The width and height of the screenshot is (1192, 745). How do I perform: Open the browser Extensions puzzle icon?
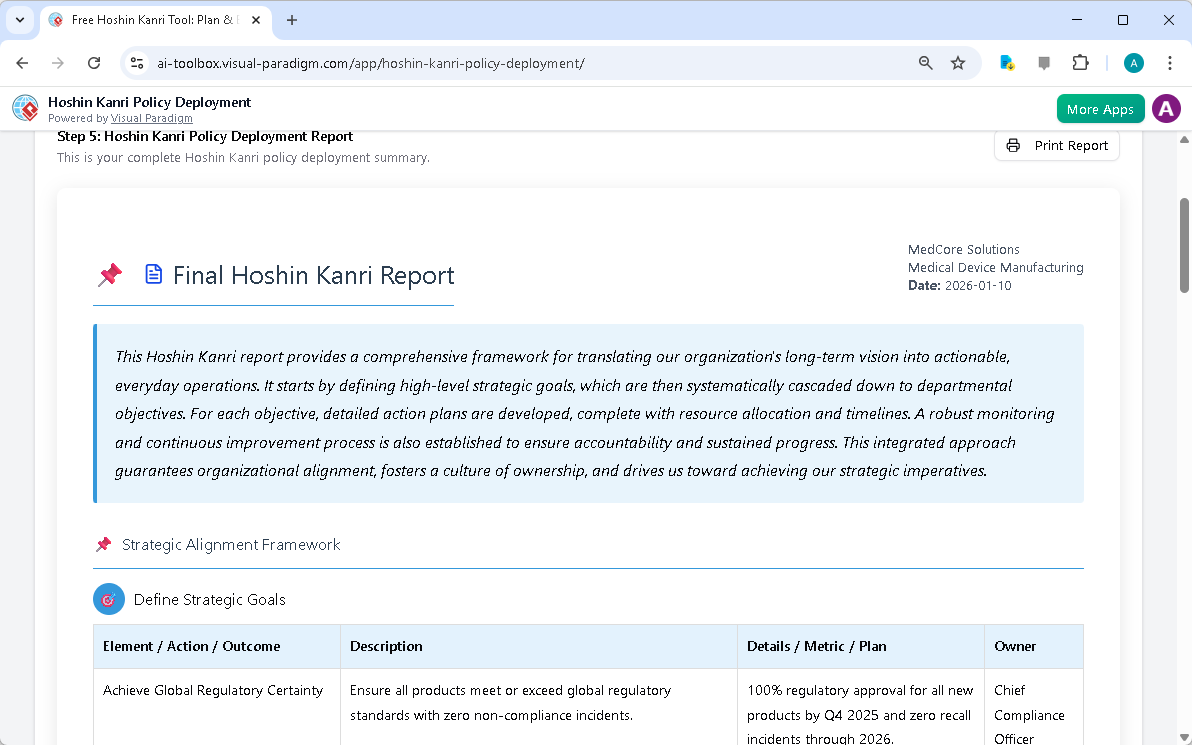tap(1081, 62)
